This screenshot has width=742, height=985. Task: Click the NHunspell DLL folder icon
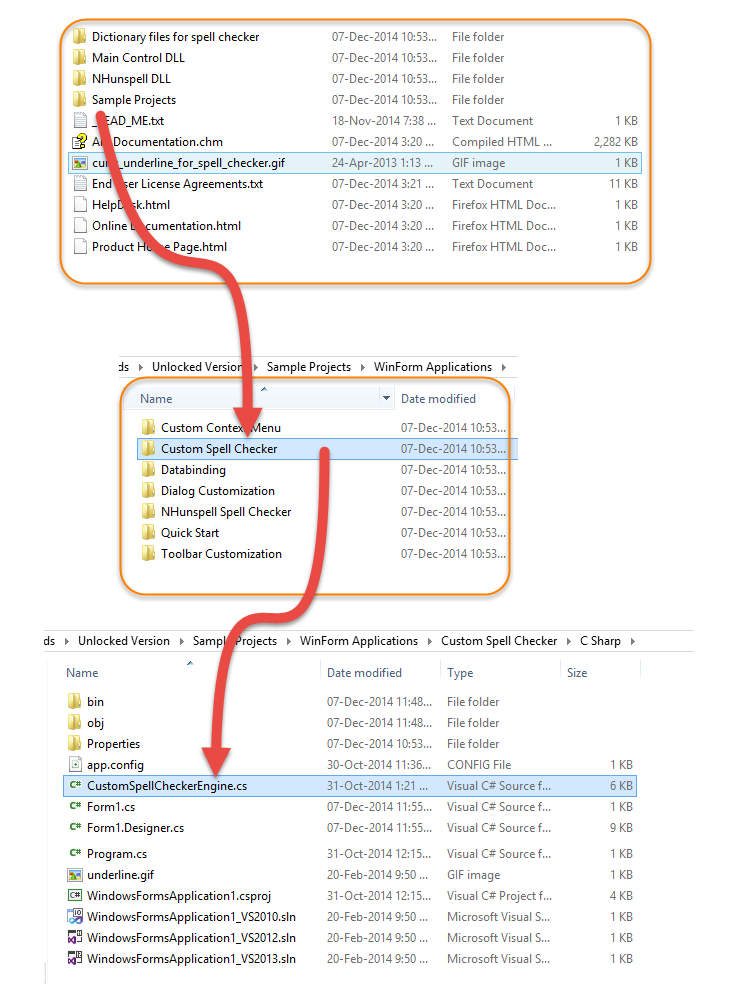80,79
